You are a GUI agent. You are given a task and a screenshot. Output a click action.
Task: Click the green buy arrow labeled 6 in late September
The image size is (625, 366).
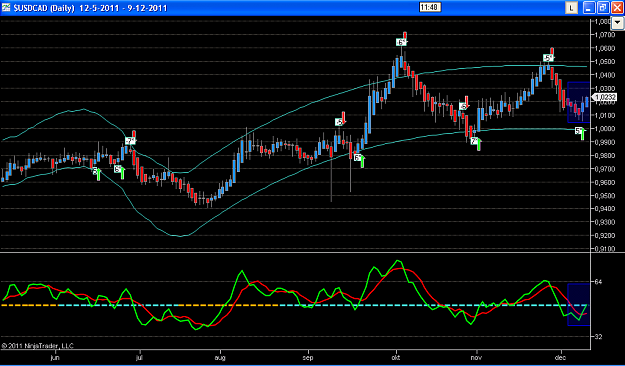coord(362,162)
